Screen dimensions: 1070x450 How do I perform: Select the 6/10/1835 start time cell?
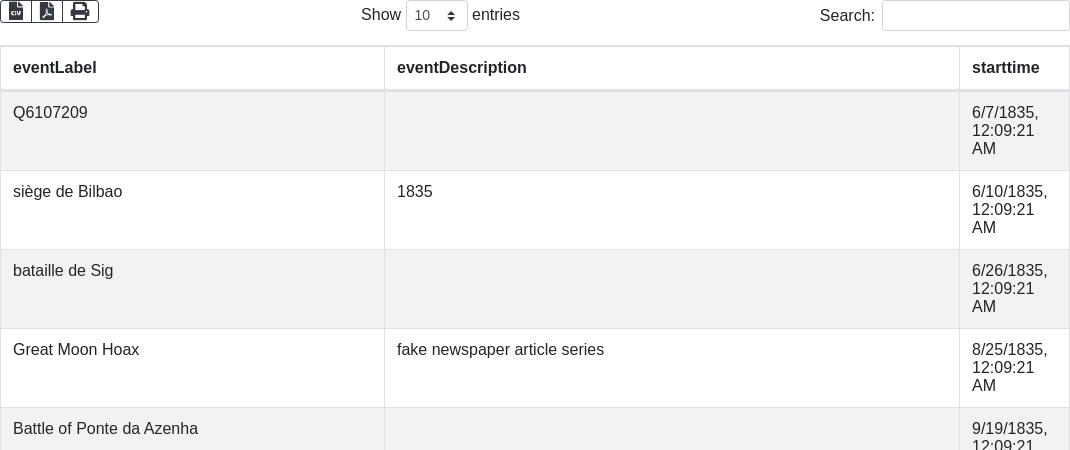coord(1009,210)
